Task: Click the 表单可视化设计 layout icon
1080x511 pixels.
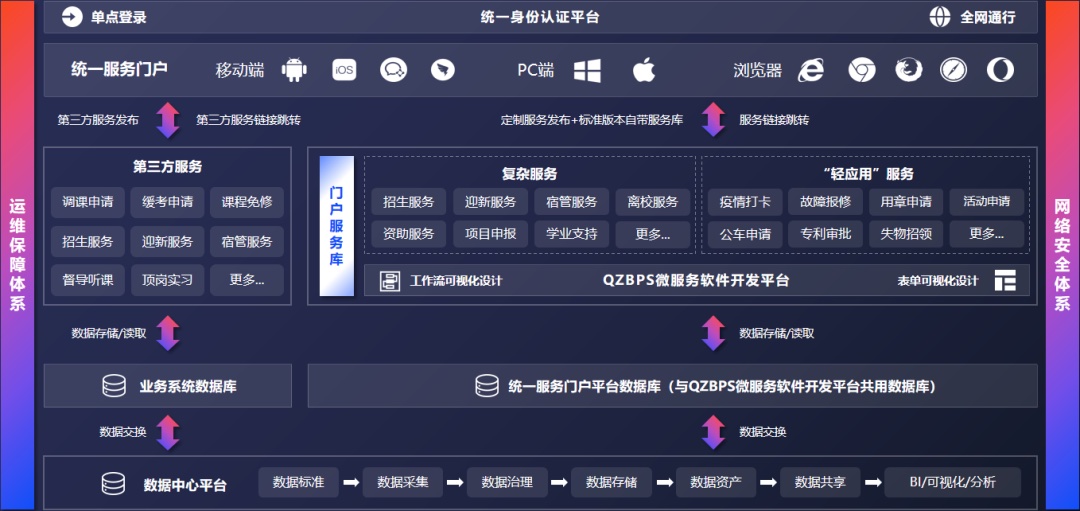Action: (1004, 281)
